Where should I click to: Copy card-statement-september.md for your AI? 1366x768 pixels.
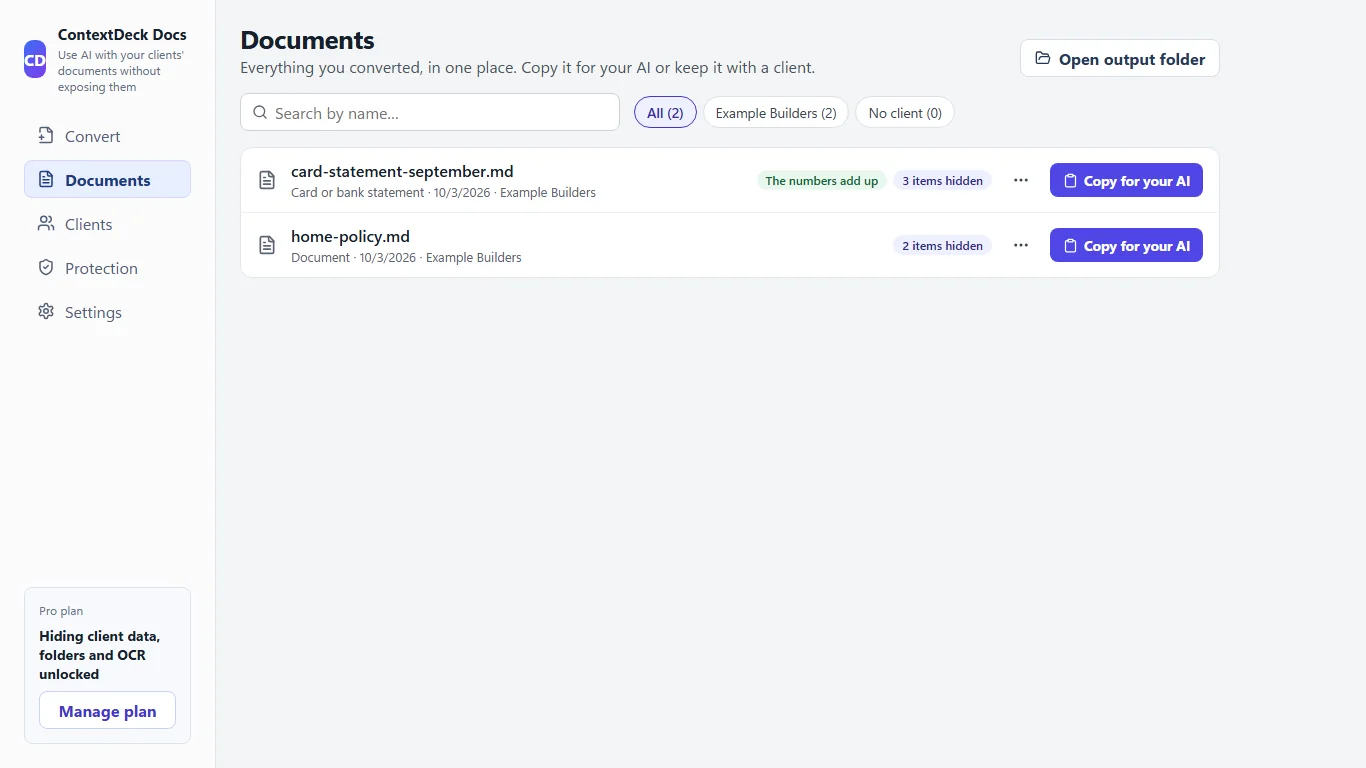[x=1126, y=181]
